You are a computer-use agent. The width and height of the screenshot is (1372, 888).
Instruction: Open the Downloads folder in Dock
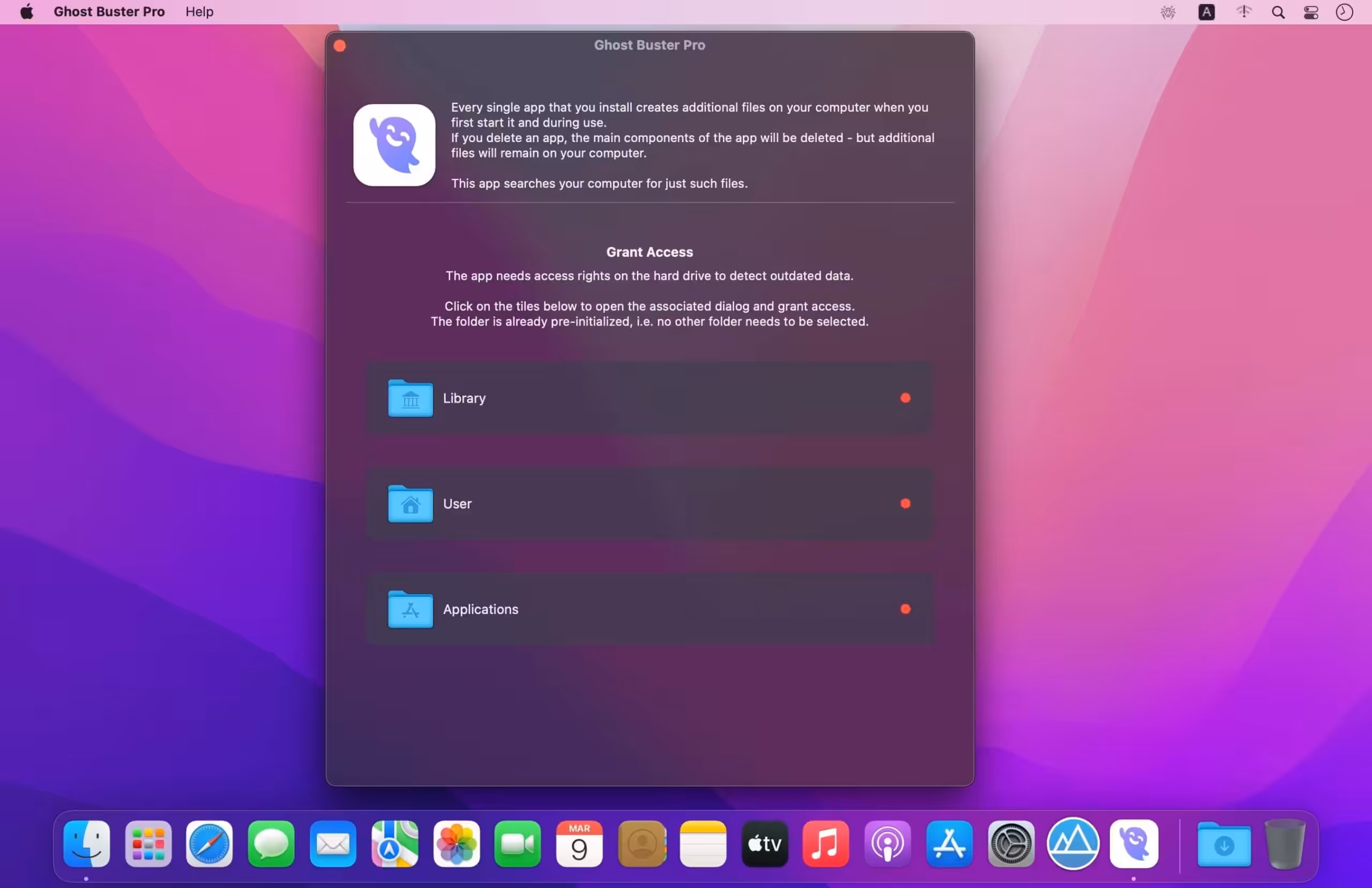(1224, 843)
